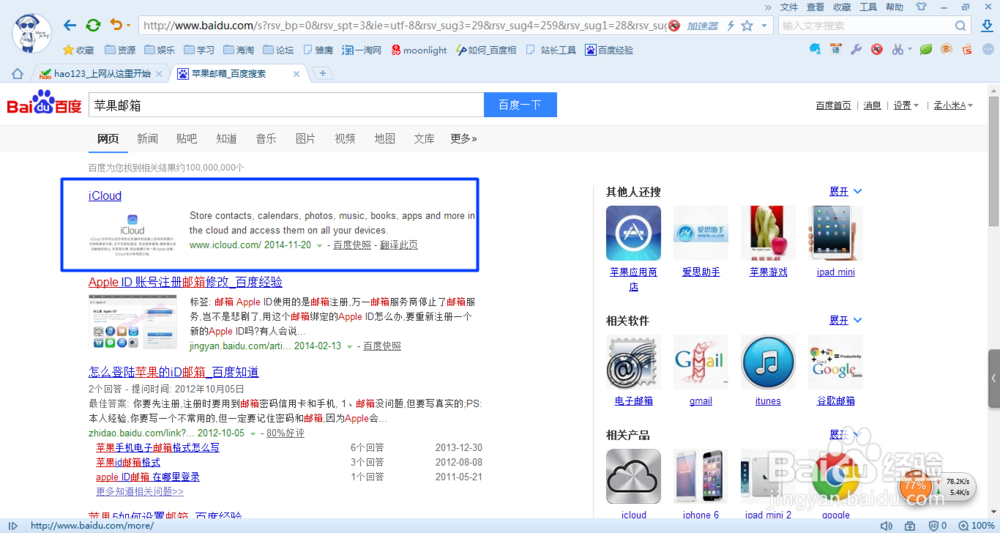This screenshot has width=1000, height=533.
Task: Open dropdown arrow beside scissors icon
Action: 909,49
